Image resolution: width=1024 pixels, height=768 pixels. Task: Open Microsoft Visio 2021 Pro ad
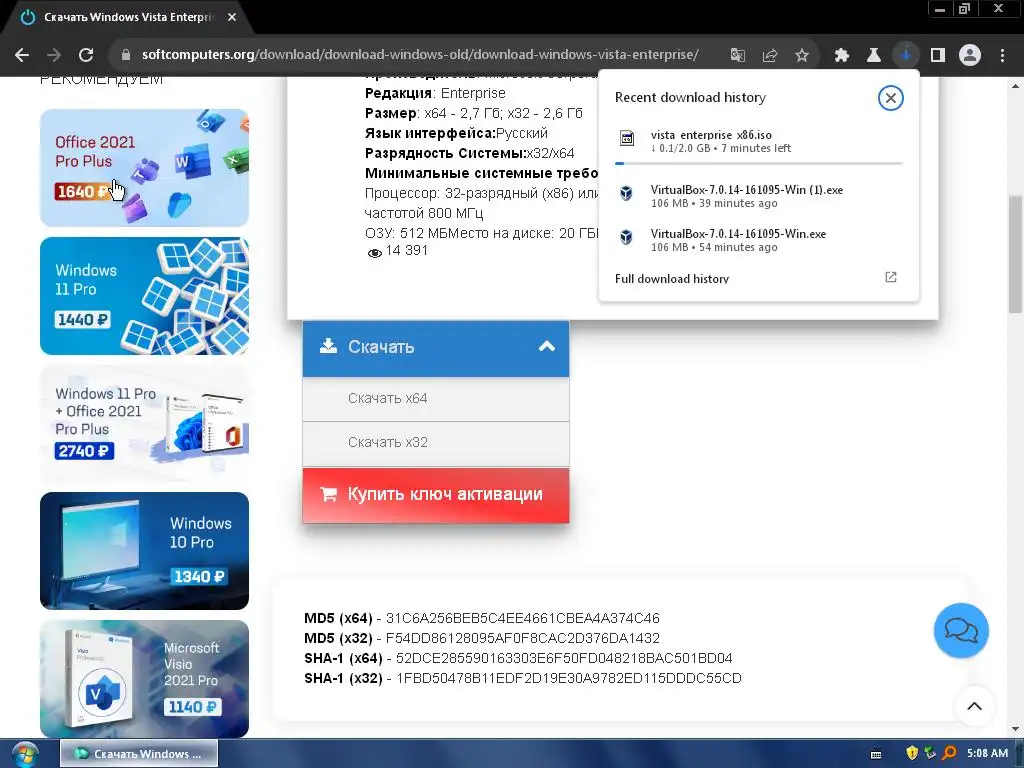pos(144,679)
